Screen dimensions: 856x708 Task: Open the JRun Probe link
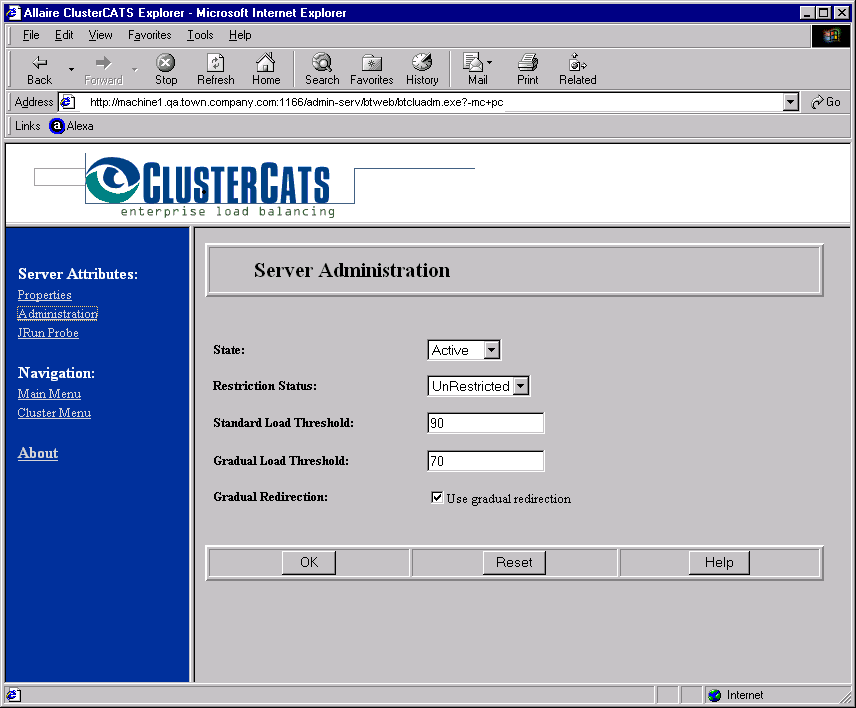point(48,333)
